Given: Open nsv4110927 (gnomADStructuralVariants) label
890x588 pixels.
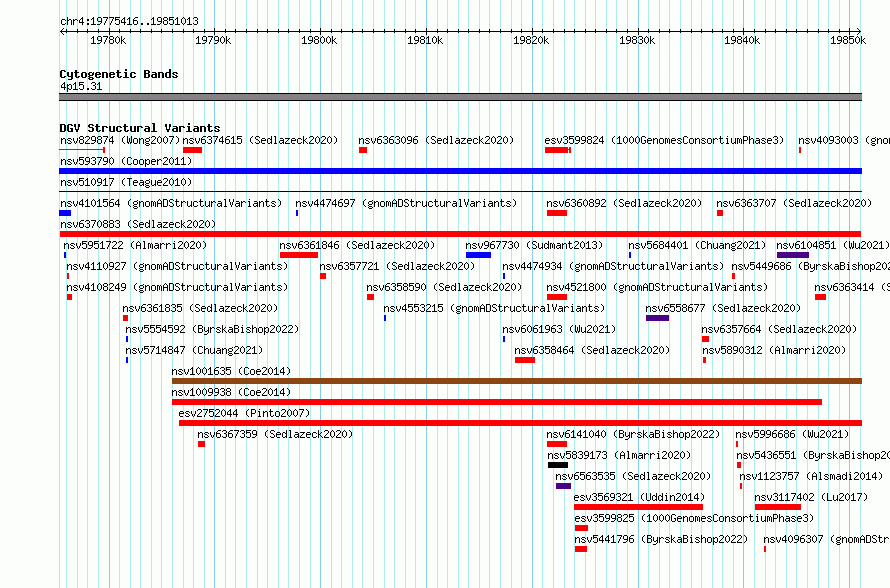Looking at the screenshot, I should (177, 266).
